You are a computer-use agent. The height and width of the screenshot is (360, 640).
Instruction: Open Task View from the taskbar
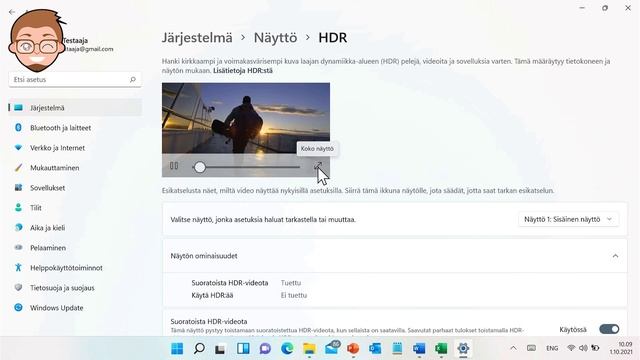pyautogui.click(x=221, y=349)
